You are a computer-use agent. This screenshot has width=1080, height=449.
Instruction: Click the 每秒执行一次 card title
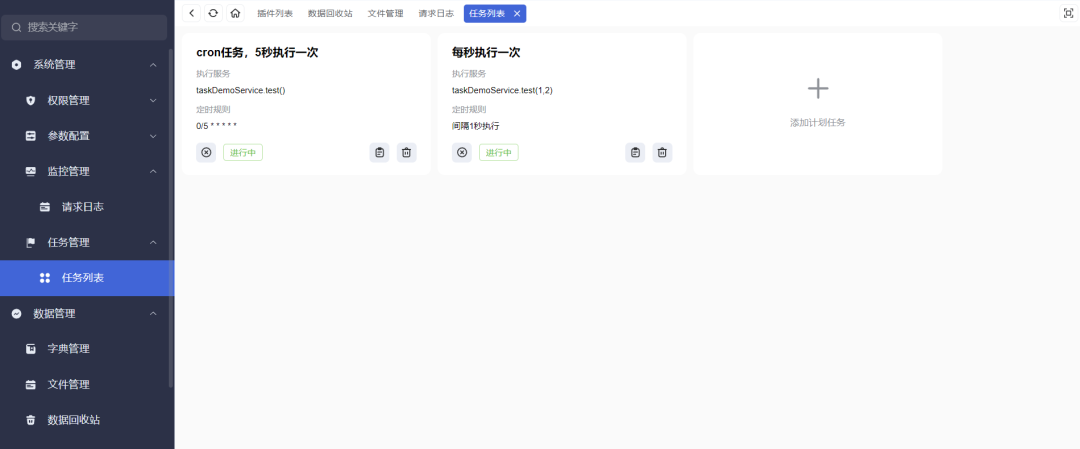(x=486, y=52)
